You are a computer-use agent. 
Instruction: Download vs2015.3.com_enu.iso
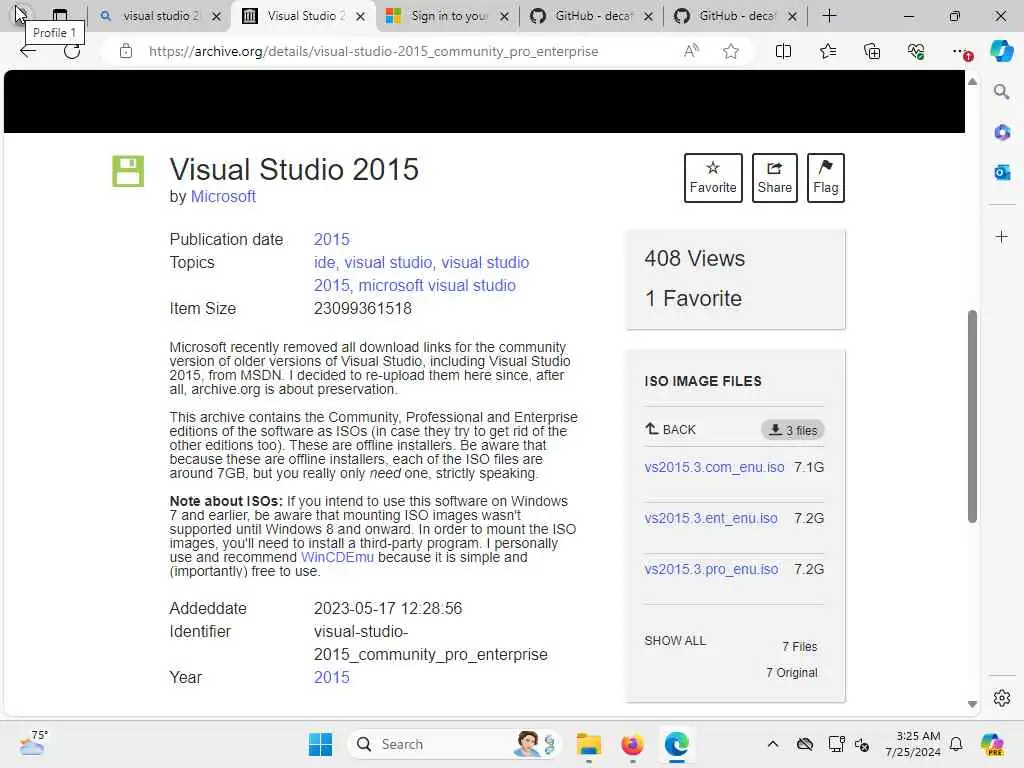tap(714, 467)
